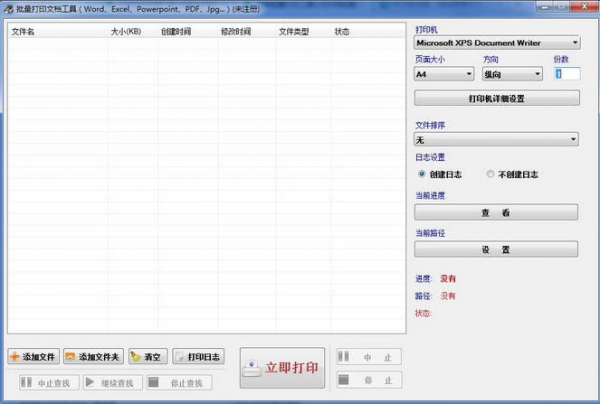
Task: Sort by the 创建时间 column header
Action: click(x=188, y=32)
